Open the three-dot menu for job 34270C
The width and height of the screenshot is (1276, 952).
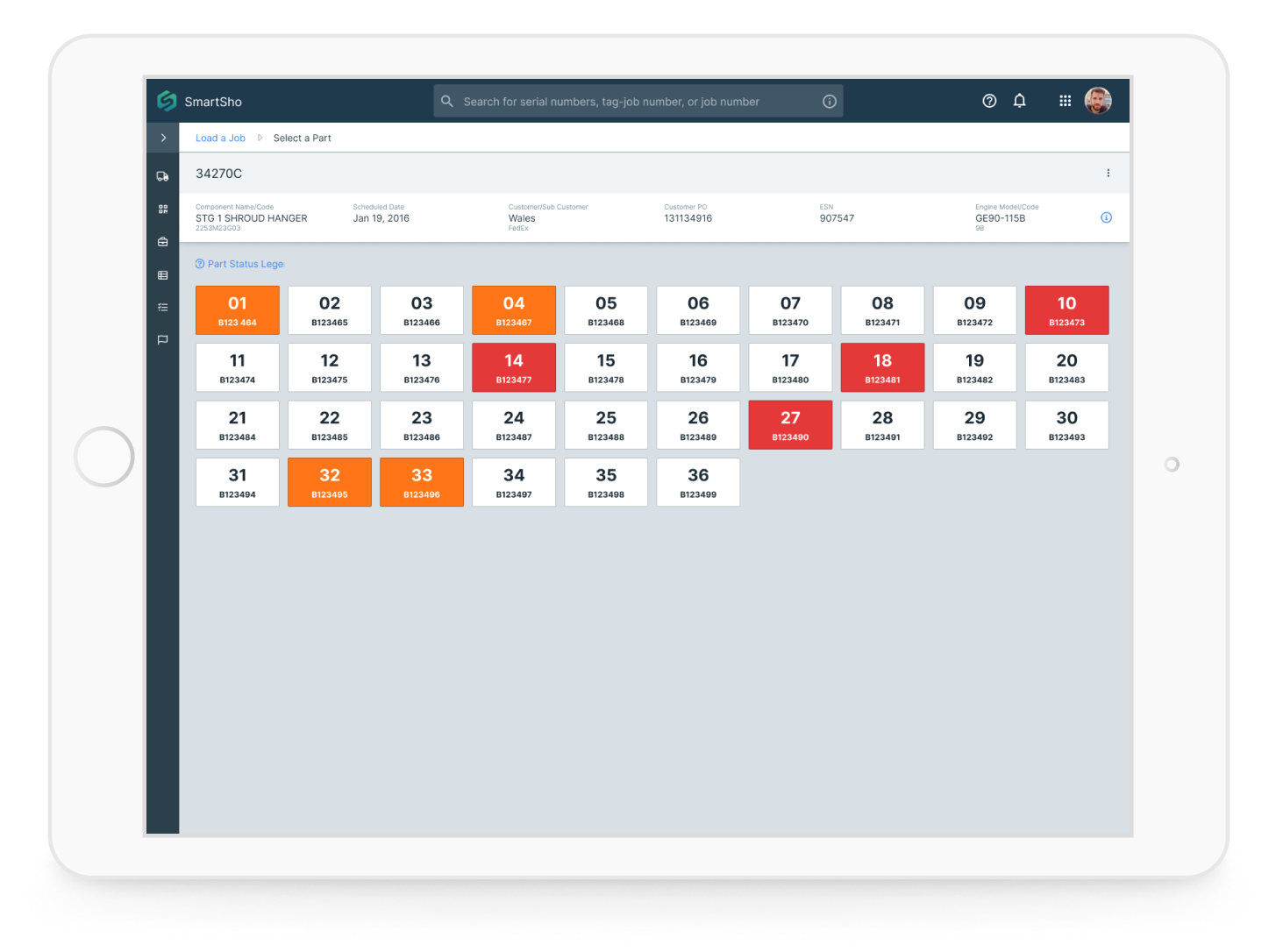pyautogui.click(x=1108, y=174)
